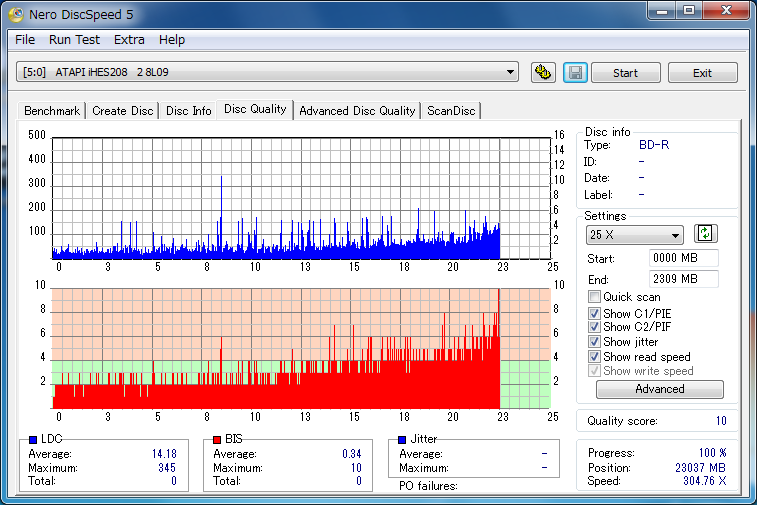Screen dimensions: 757x505
Task: Click the drive options wrench icon
Action: coord(543,73)
